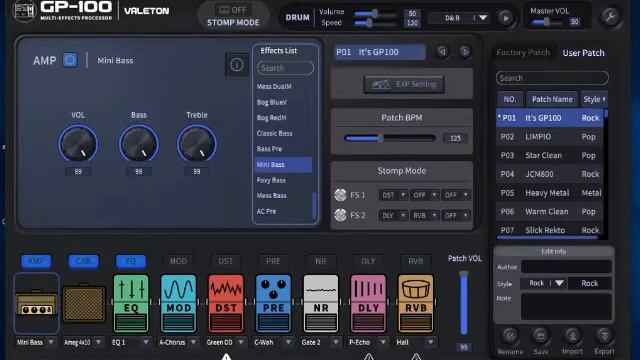Image resolution: width=640 pixels, height=360 pixels.
Task: Click the FS 2 footswitch icon
Action: [x=340, y=215]
